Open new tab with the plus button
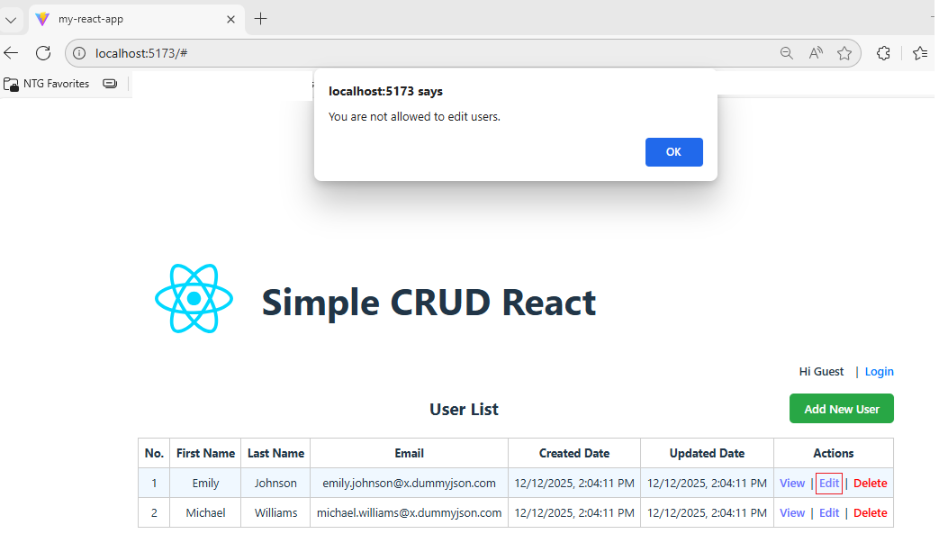The width and height of the screenshot is (936, 543). click(261, 19)
